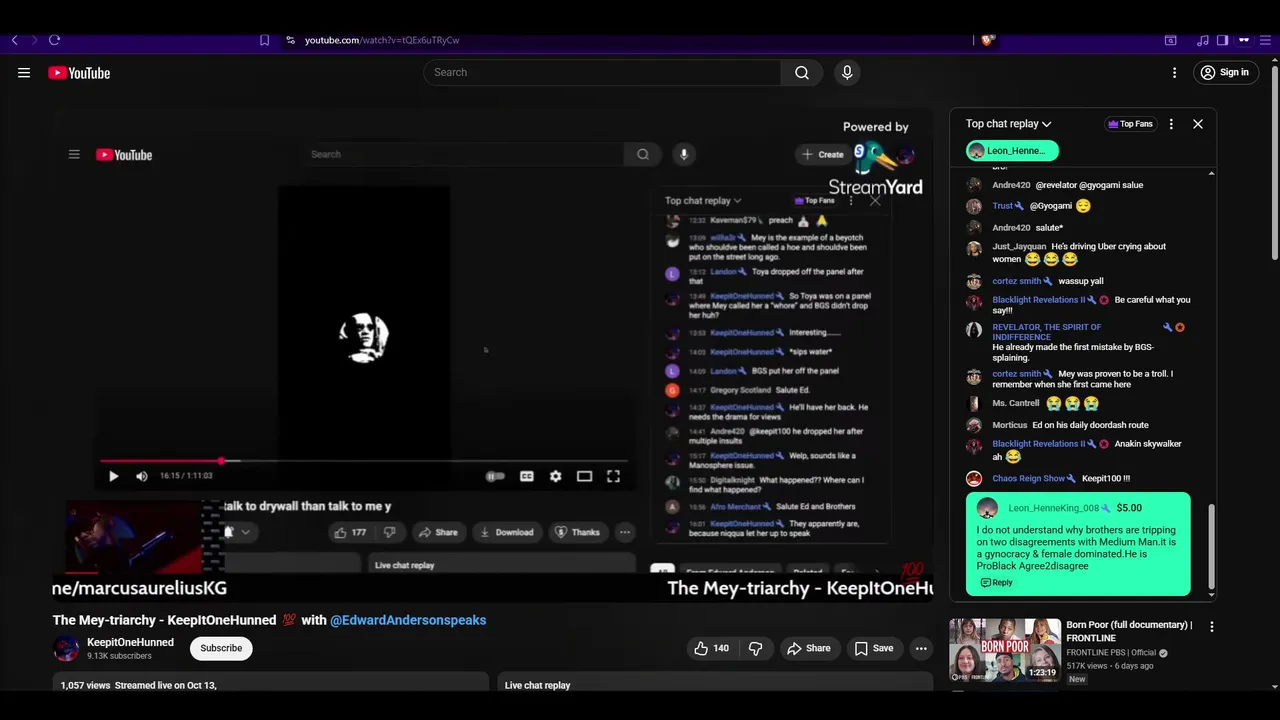Subscribe to KeepitOneHunned
This screenshot has height=720, width=1280.
pos(221,648)
